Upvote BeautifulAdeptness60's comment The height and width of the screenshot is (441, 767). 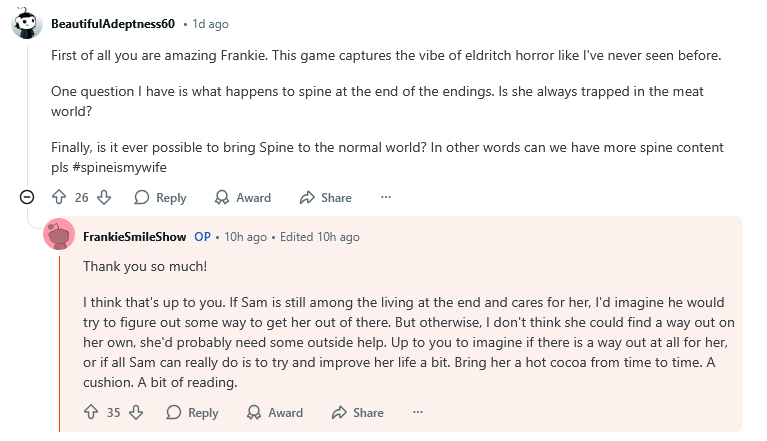pos(59,198)
